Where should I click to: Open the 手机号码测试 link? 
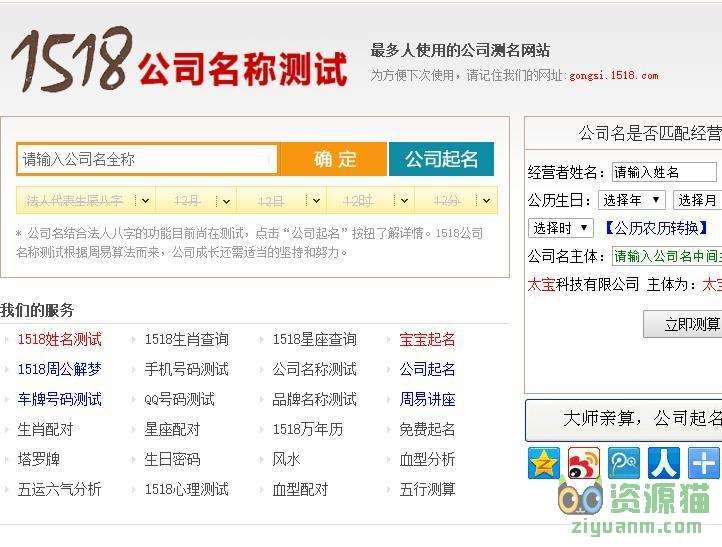[x=186, y=369]
